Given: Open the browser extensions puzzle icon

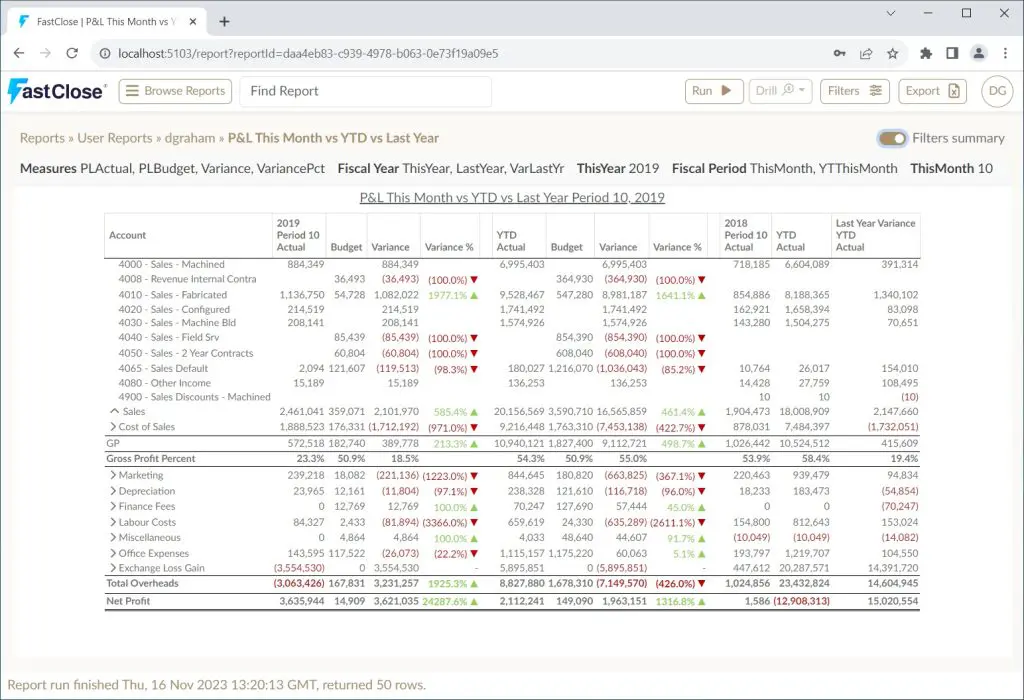Looking at the screenshot, I should pyautogui.click(x=925, y=54).
